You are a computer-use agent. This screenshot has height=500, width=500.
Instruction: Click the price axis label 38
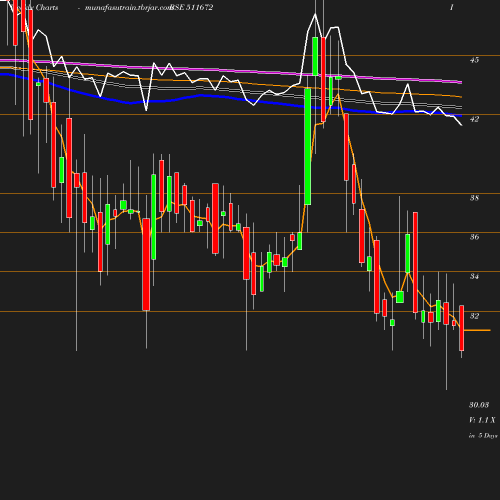[474, 198]
